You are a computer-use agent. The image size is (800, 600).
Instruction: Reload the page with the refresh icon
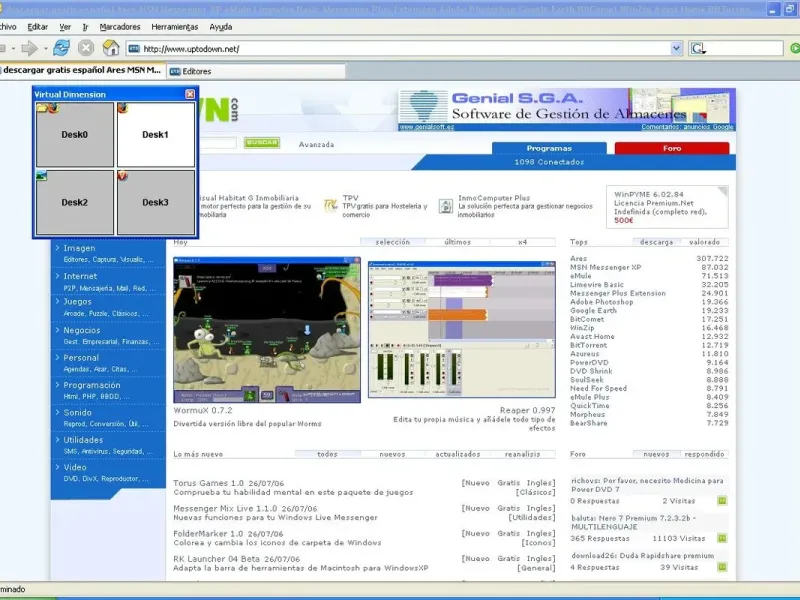point(62,48)
